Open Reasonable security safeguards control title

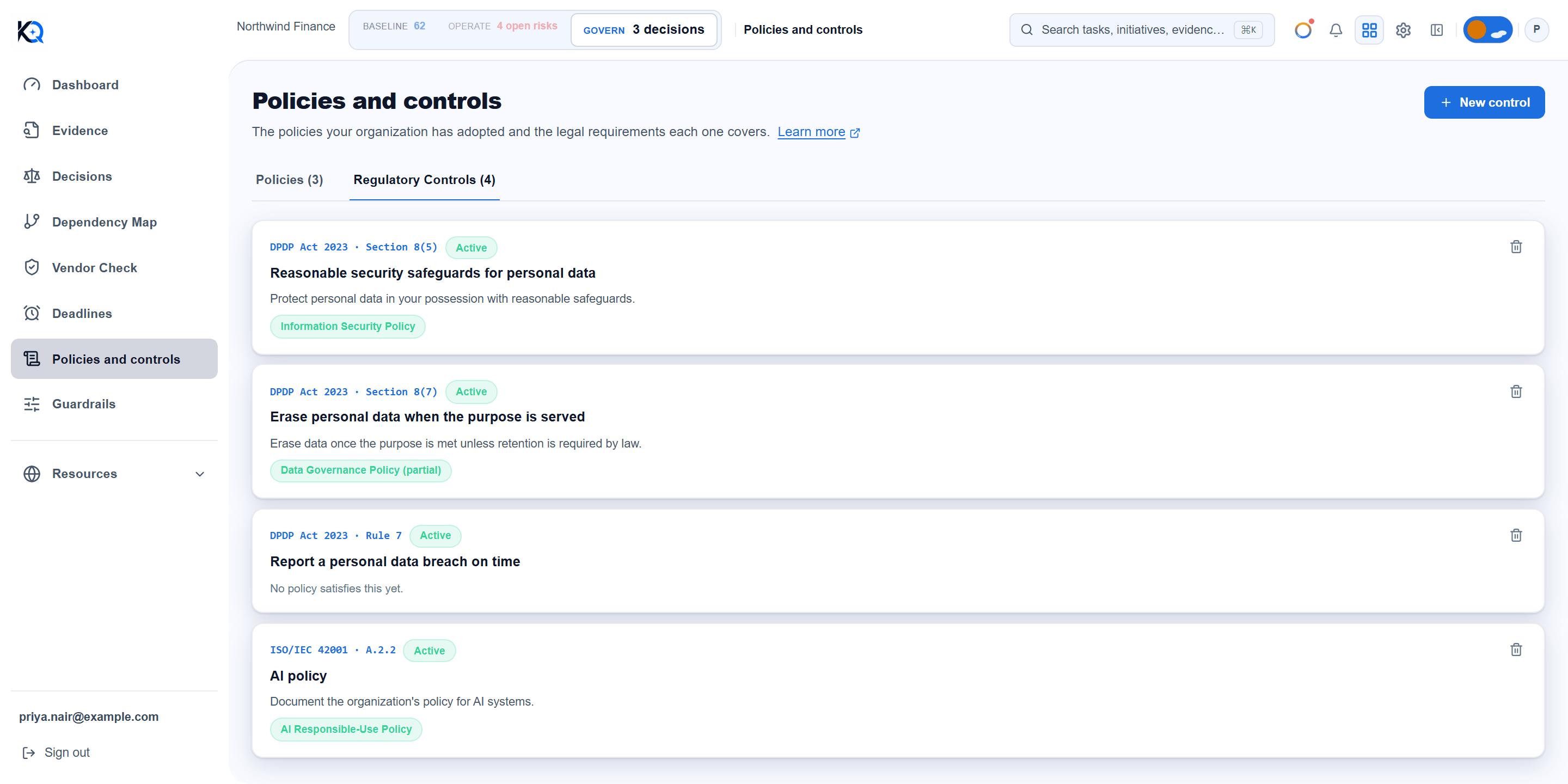432,273
